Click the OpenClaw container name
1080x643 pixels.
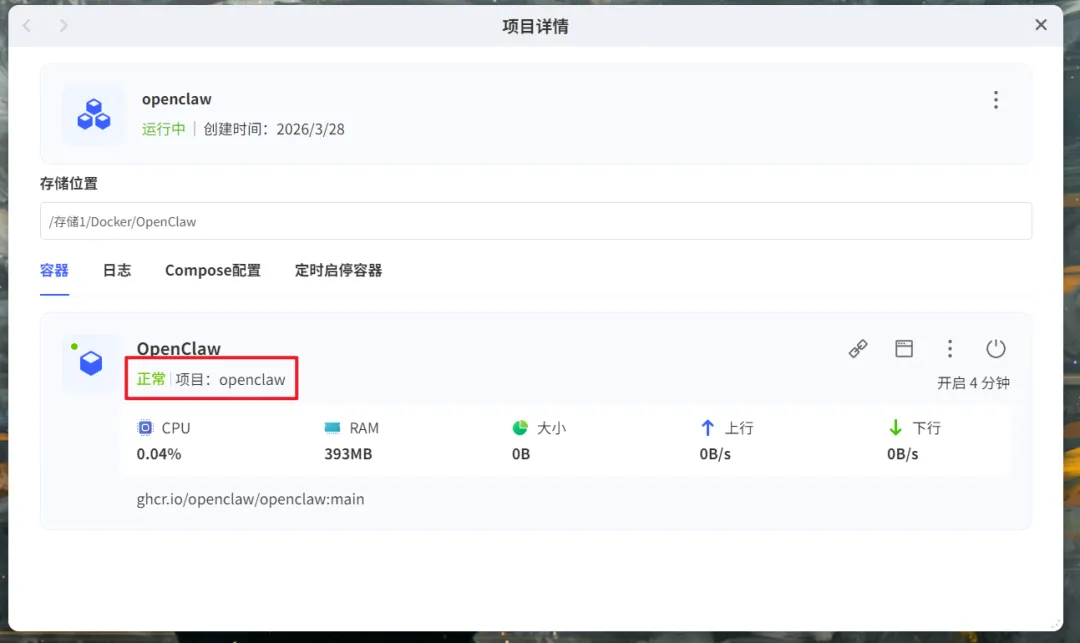click(x=178, y=348)
